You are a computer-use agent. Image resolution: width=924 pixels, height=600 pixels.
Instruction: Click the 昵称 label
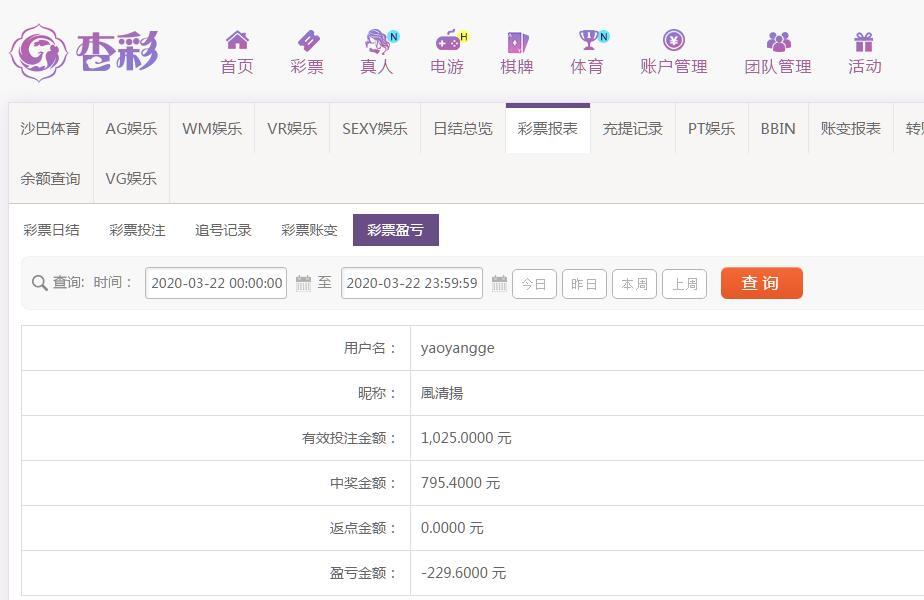point(378,393)
